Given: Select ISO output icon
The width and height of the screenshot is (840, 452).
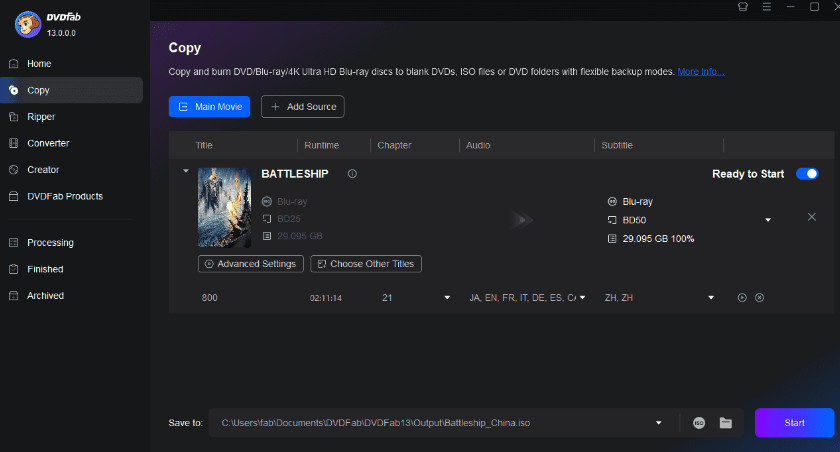Looking at the screenshot, I should (x=699, y=423).
